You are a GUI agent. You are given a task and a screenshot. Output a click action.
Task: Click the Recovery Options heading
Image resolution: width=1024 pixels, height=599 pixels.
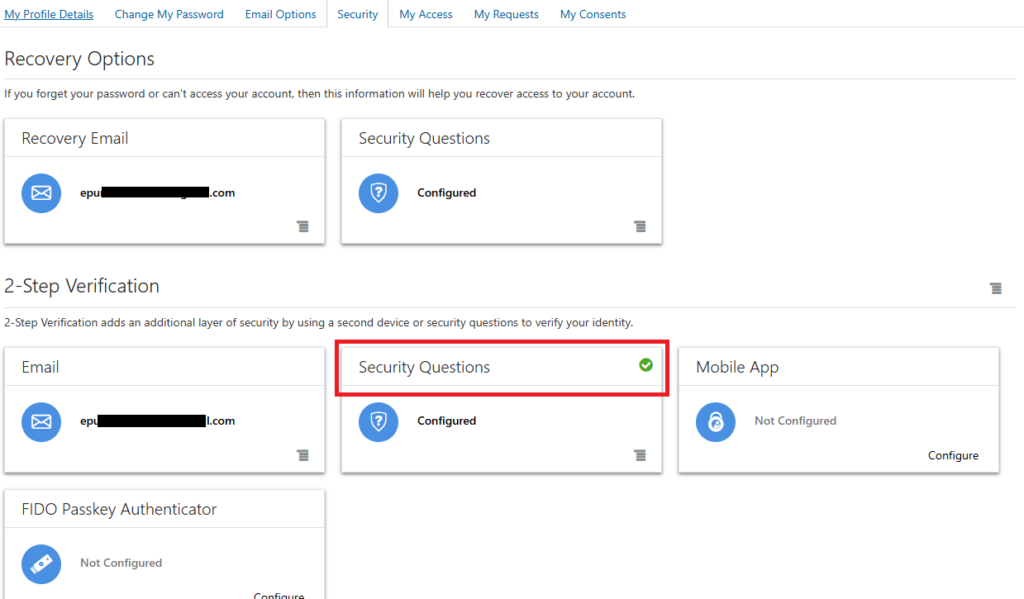(79, 59)
